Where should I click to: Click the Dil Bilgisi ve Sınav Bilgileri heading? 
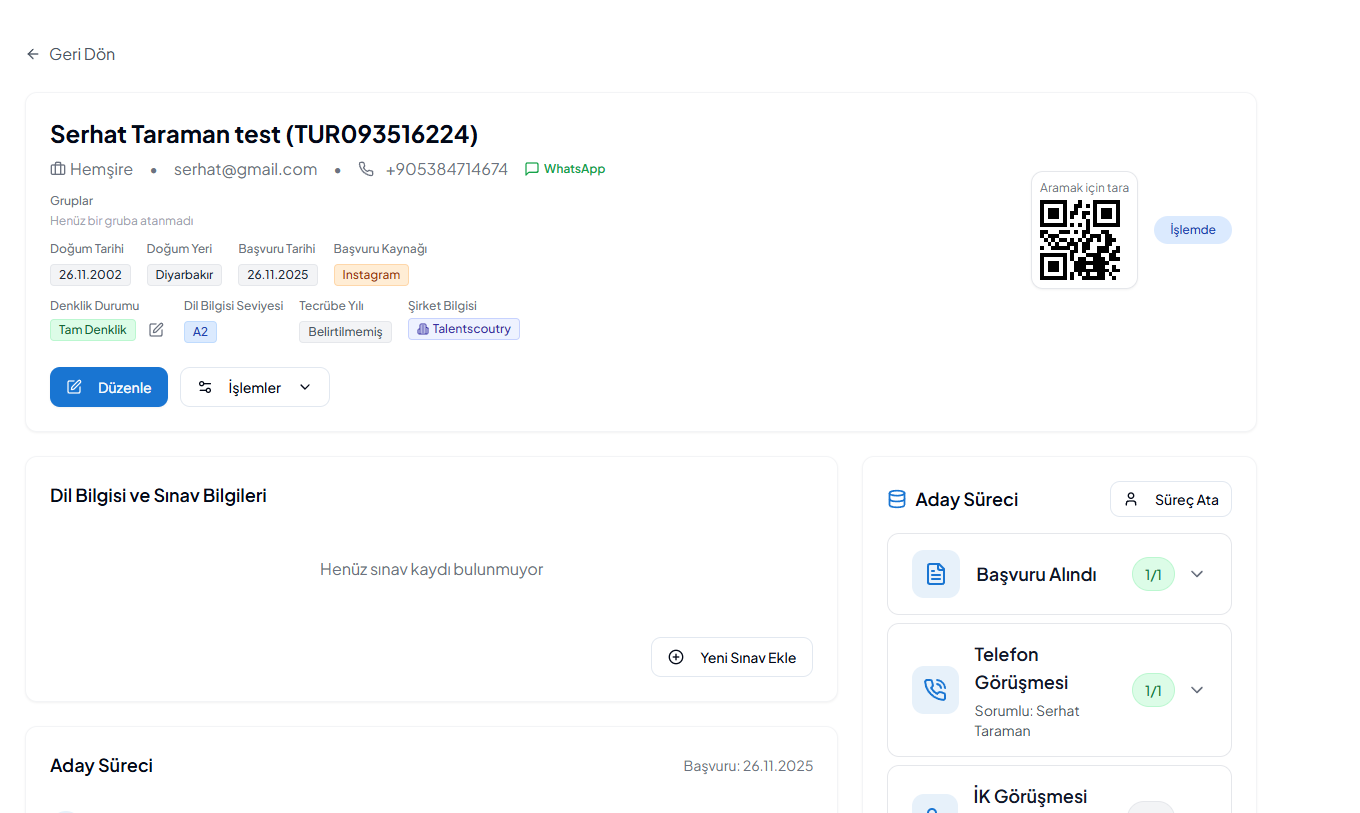[158, 495]
